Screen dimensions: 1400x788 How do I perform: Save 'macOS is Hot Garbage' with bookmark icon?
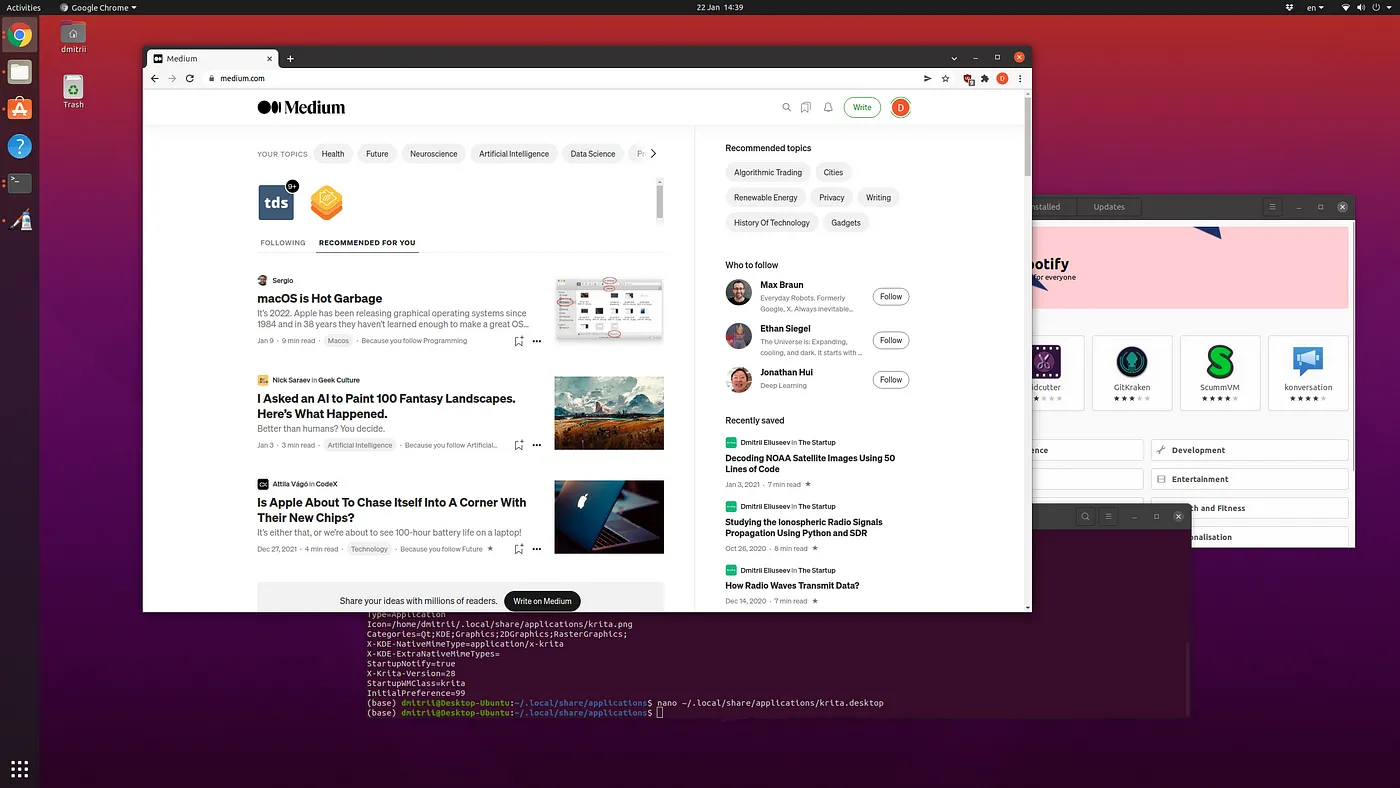(x=518, y=341)
